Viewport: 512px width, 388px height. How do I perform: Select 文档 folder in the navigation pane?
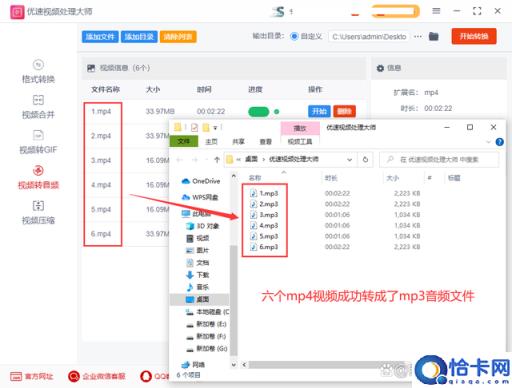198,262
